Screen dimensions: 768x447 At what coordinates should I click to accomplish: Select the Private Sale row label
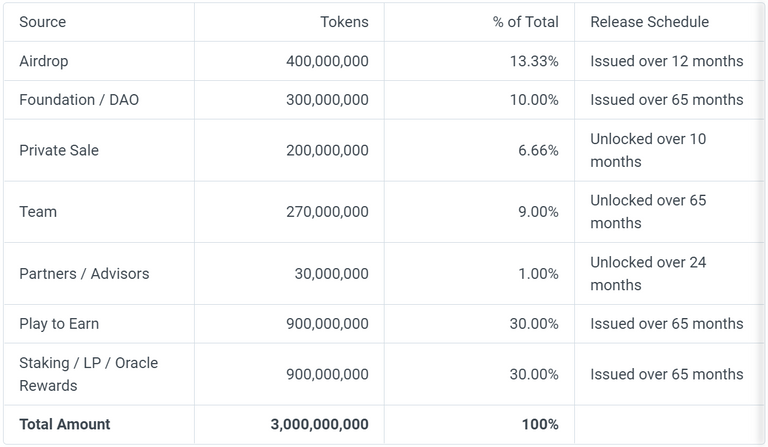coord(59,150)
